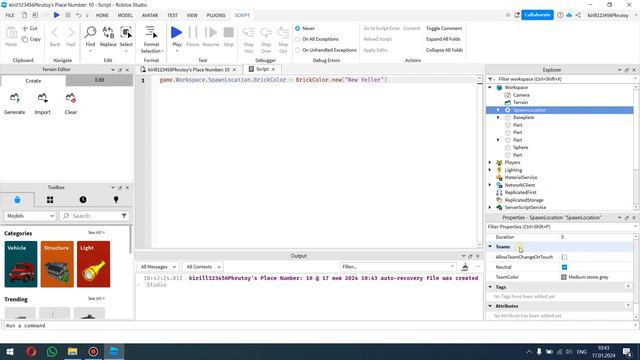This screenshot has height=360, width=640.
Task: Toggle the Neutral property checkbox
Action: pyautogui.click(x=564, y=267)
